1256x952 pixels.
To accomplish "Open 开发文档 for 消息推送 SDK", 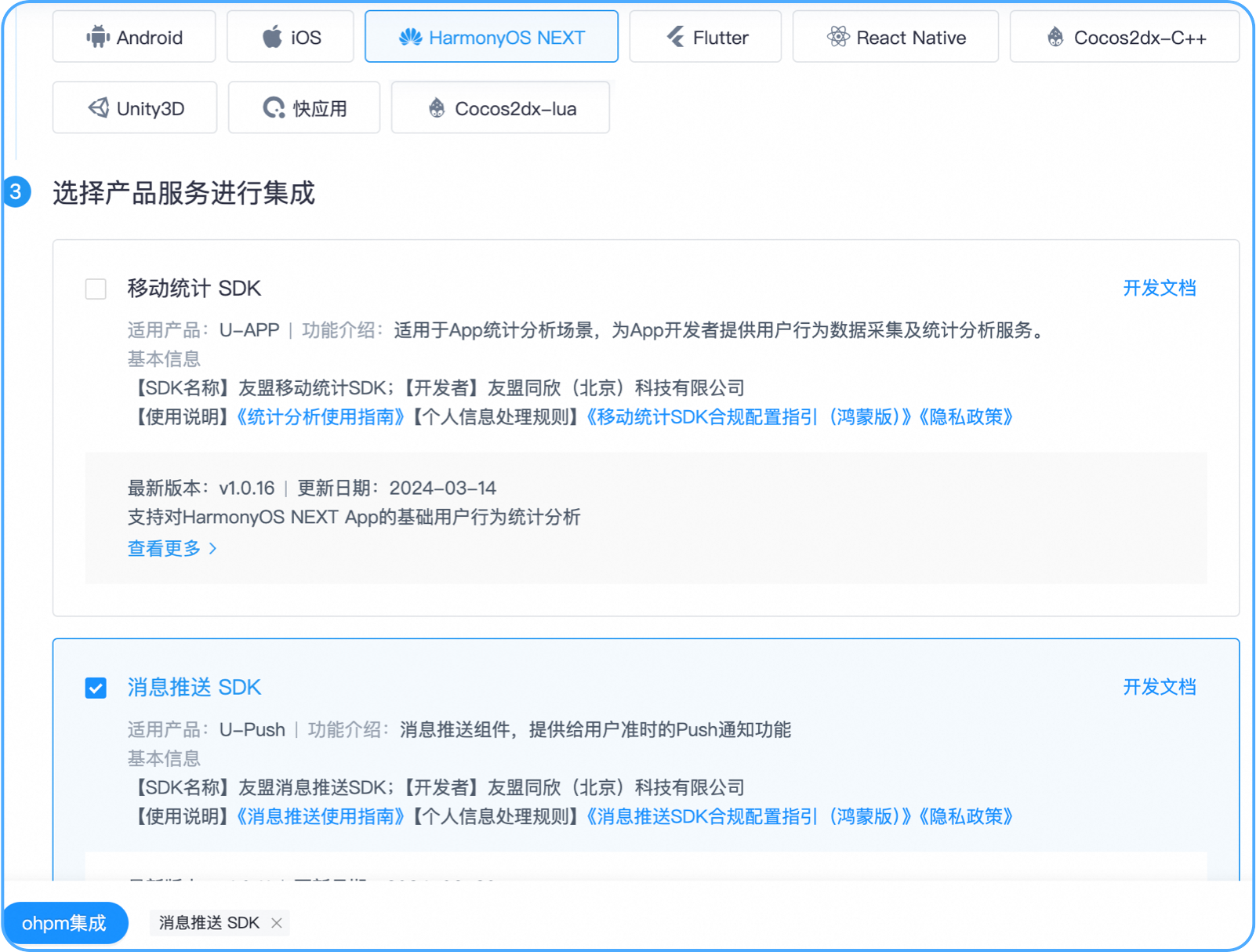I will pos(1160,688).
